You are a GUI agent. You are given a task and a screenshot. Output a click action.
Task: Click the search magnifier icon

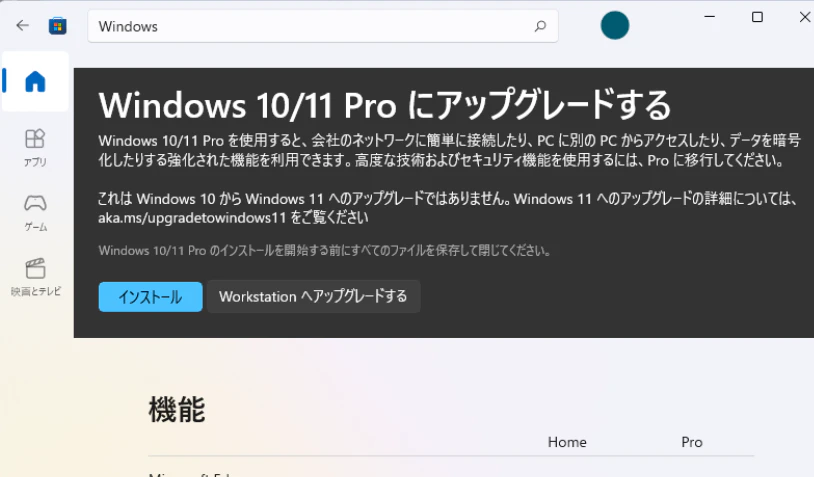click(540, 26)
